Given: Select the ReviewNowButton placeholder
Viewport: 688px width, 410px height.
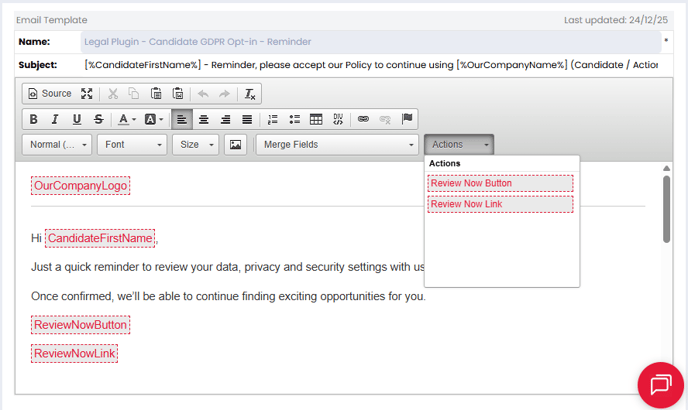Looking at the screenshot, I should tap(80, 325).
